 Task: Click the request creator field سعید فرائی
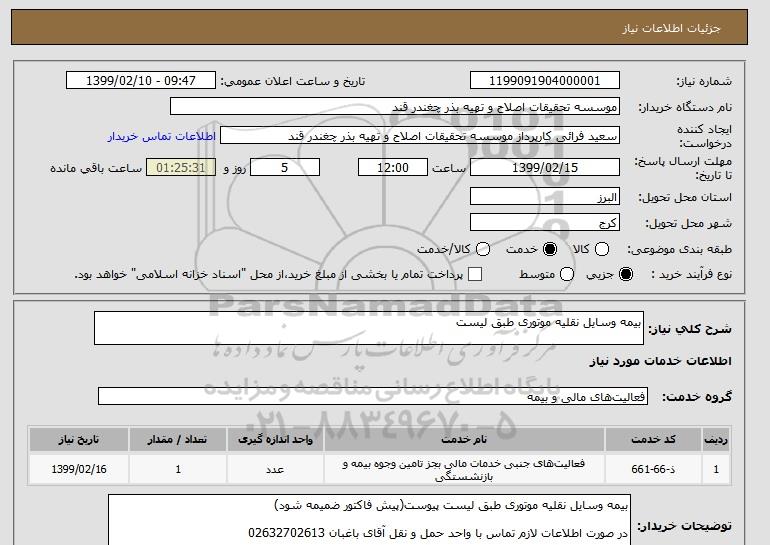pos(420,136)
